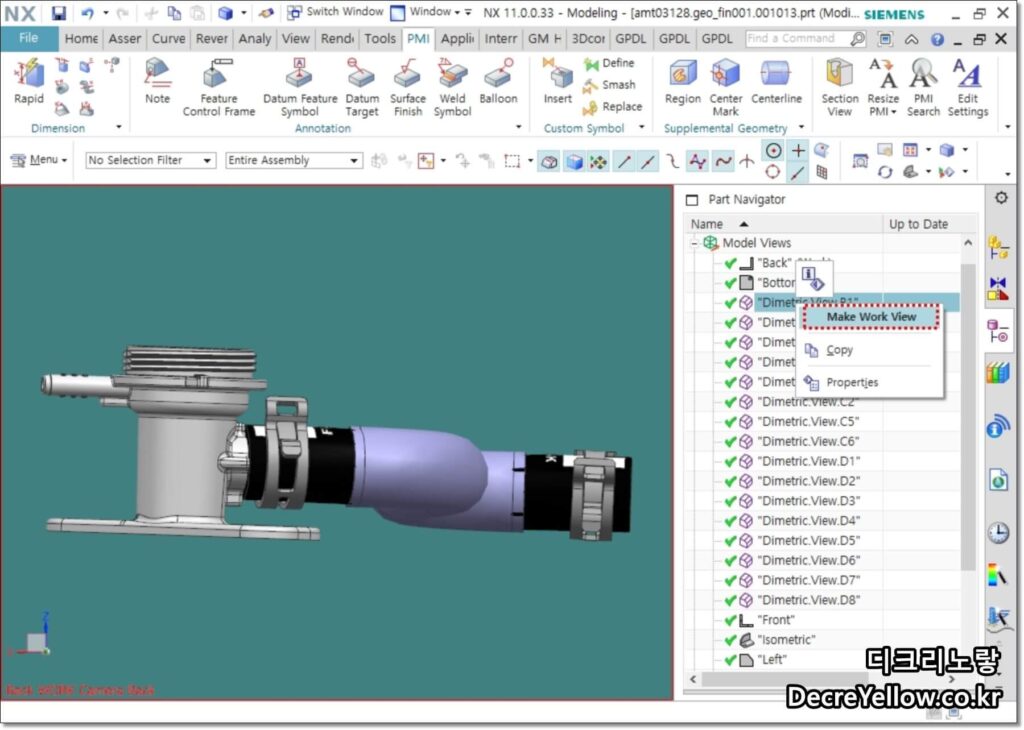Viewport: 1024px width, 730px height.
Task: Toggle the green check for "Dimetric.View.D8"
Action: [x=730, y=600]
